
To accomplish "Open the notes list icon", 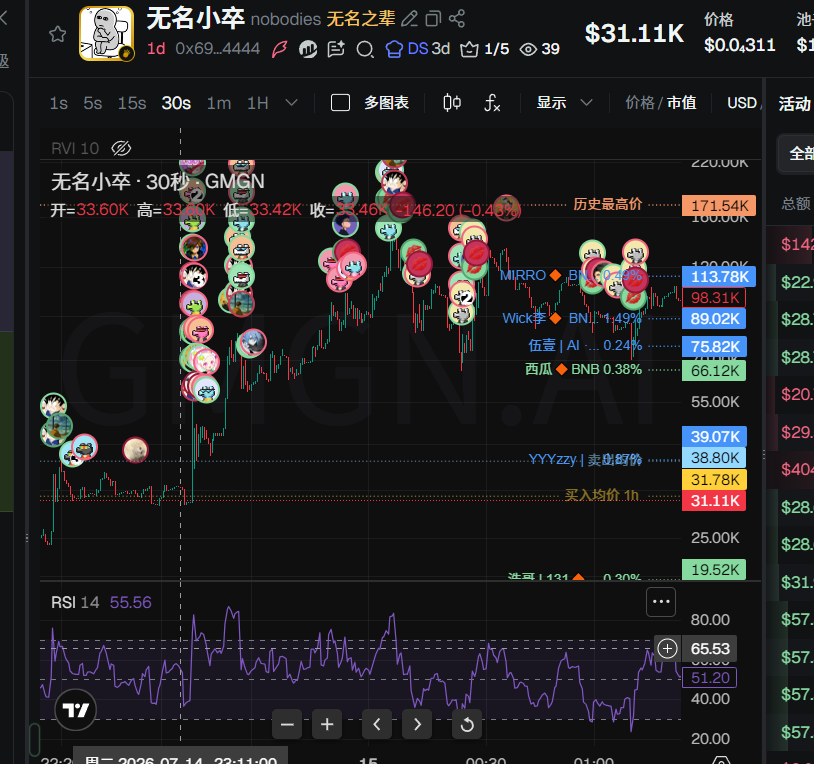I will (x=336, y=49).
